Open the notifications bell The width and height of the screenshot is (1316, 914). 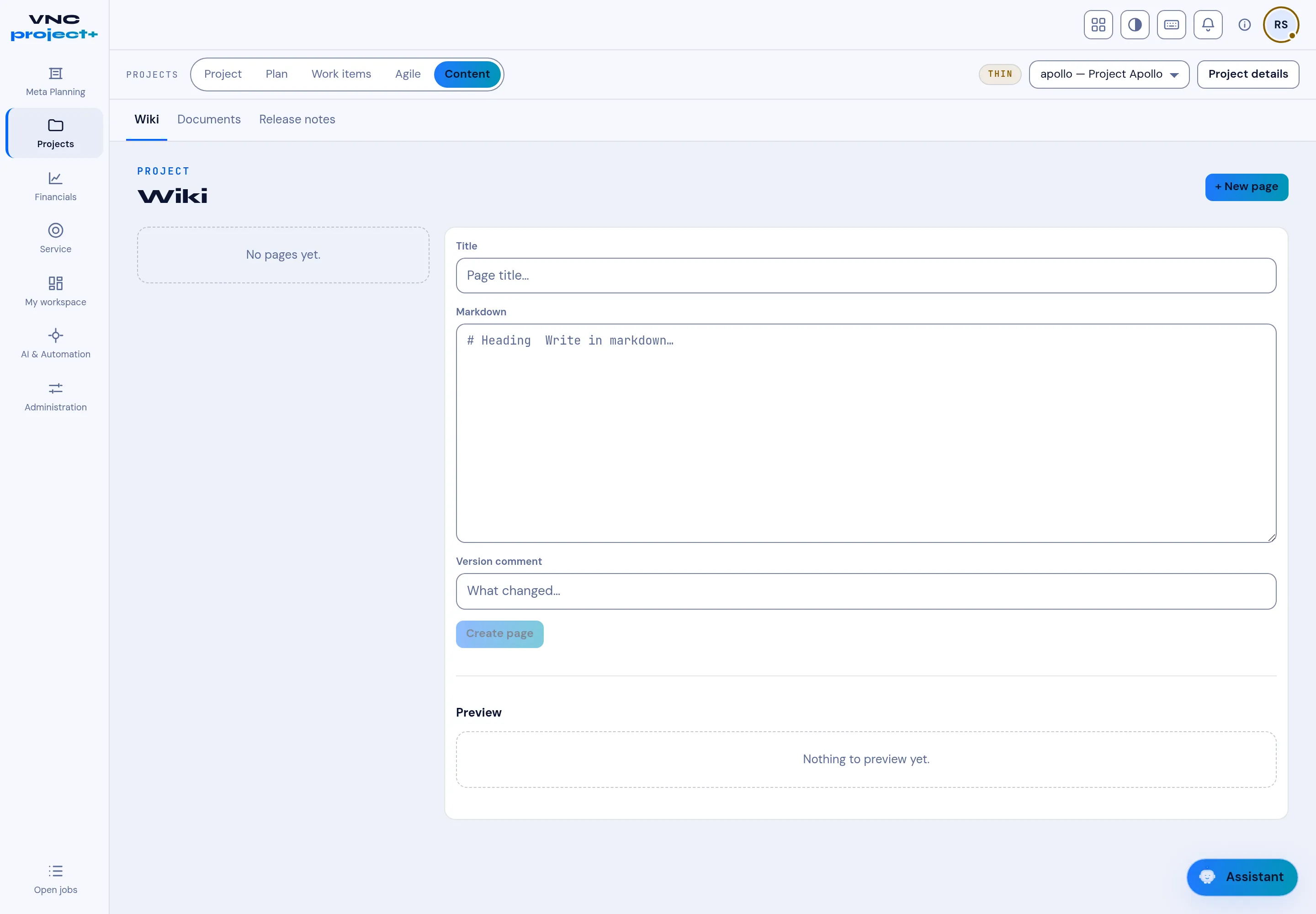1208,25
